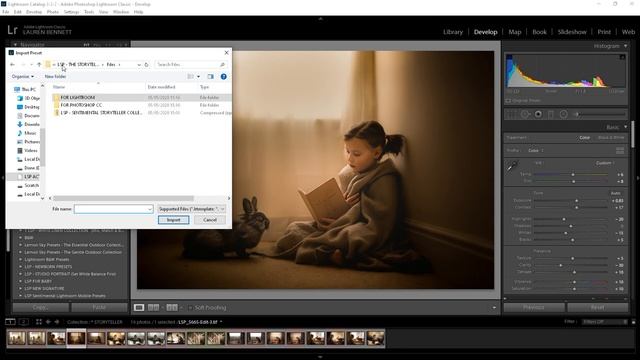Viewport: 640px width, 360px height.
Task: Open the view options dropdown in dialog
Action: 198,76
